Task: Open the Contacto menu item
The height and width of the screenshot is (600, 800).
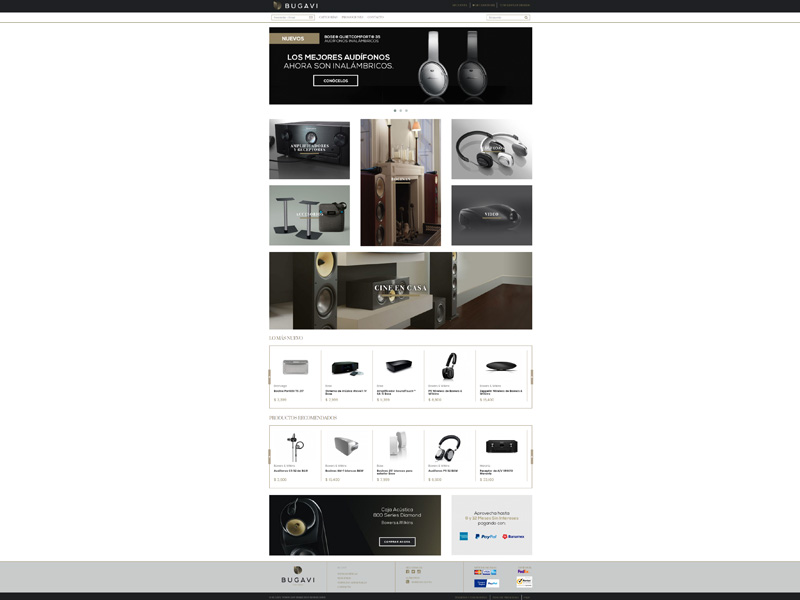Action: click(375, 17)
